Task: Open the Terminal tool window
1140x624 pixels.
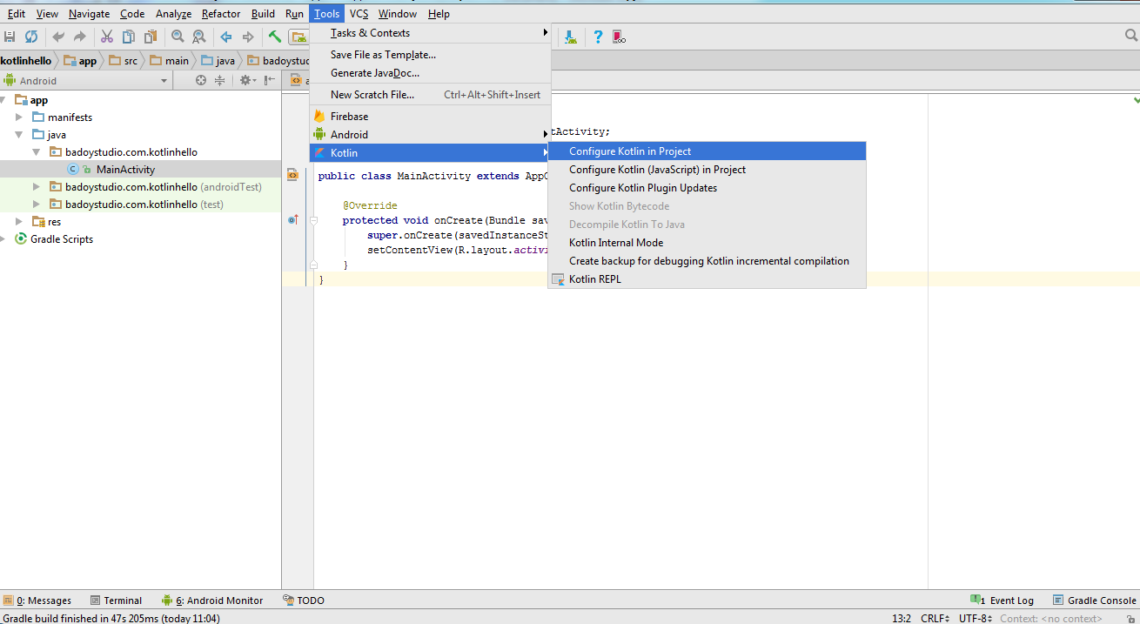Action: (x=116, y=601)
